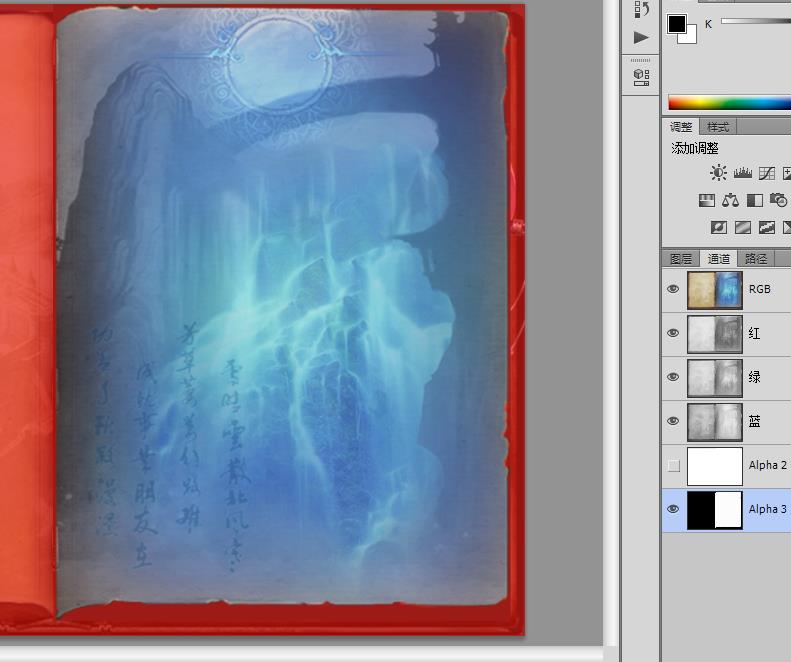Add a Brightness/Contrast adjustment

tap(718, 173)
